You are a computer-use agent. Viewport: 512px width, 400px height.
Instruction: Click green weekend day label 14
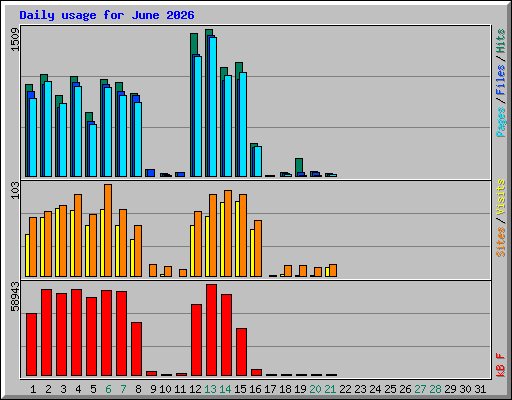tap(225, 389)
